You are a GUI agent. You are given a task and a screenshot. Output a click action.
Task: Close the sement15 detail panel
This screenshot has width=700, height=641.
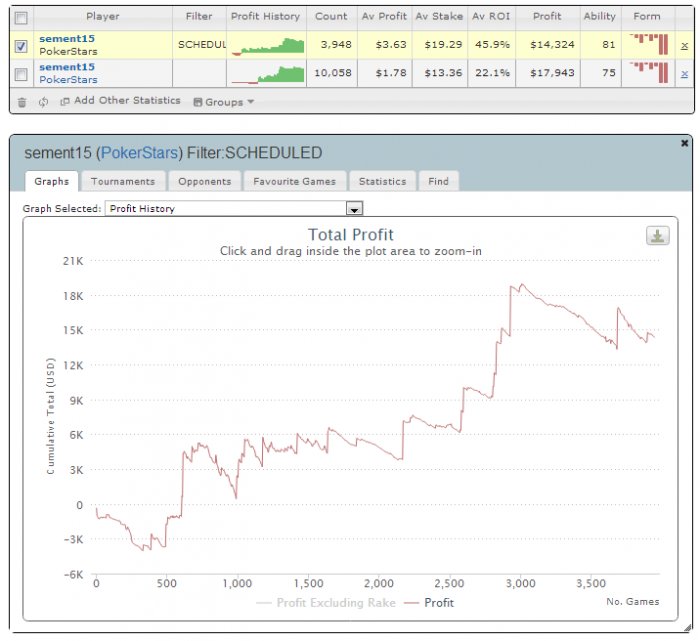pyautogui.click(x=684, y=143)
